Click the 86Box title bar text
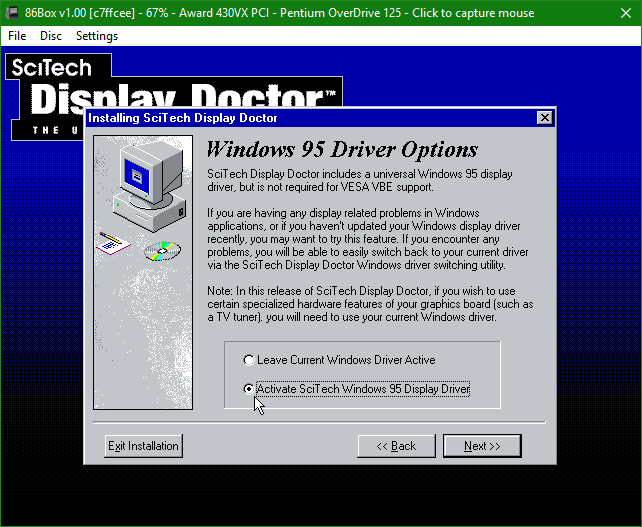Image resolution: width=642 pixels, height=527 pixels. [x=279, y=13]
